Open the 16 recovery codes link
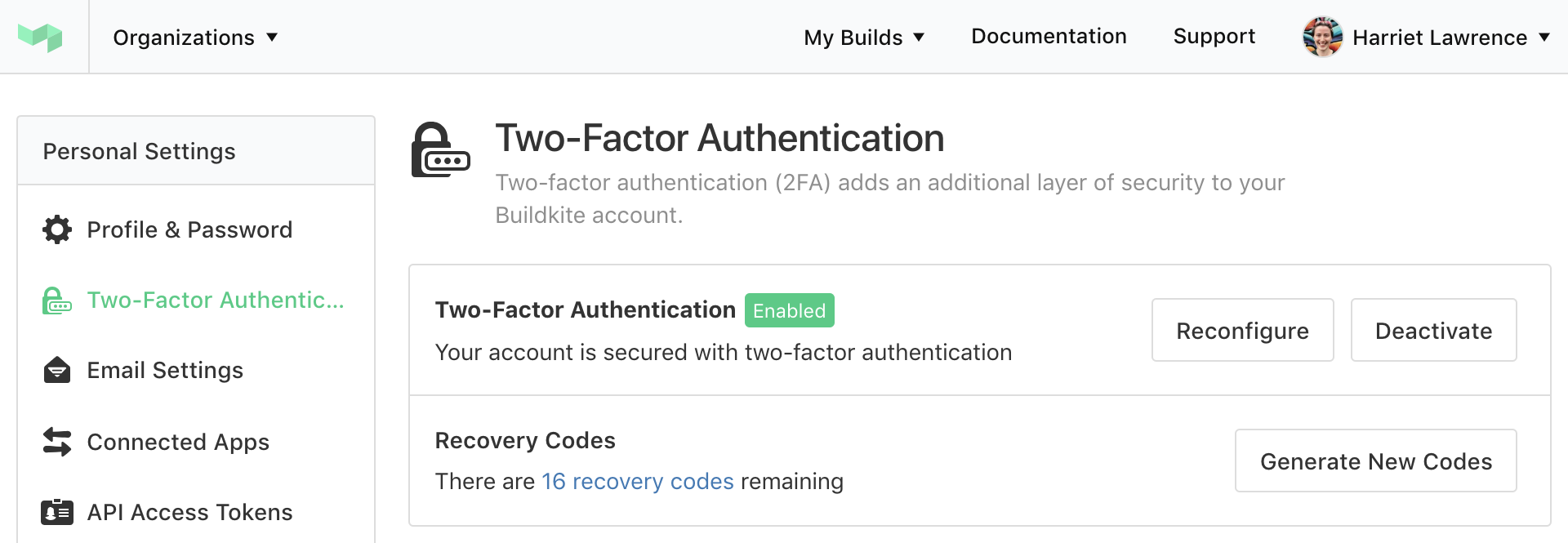The width and height of the screenshot is (1568, 543). (x=637, y=481)
